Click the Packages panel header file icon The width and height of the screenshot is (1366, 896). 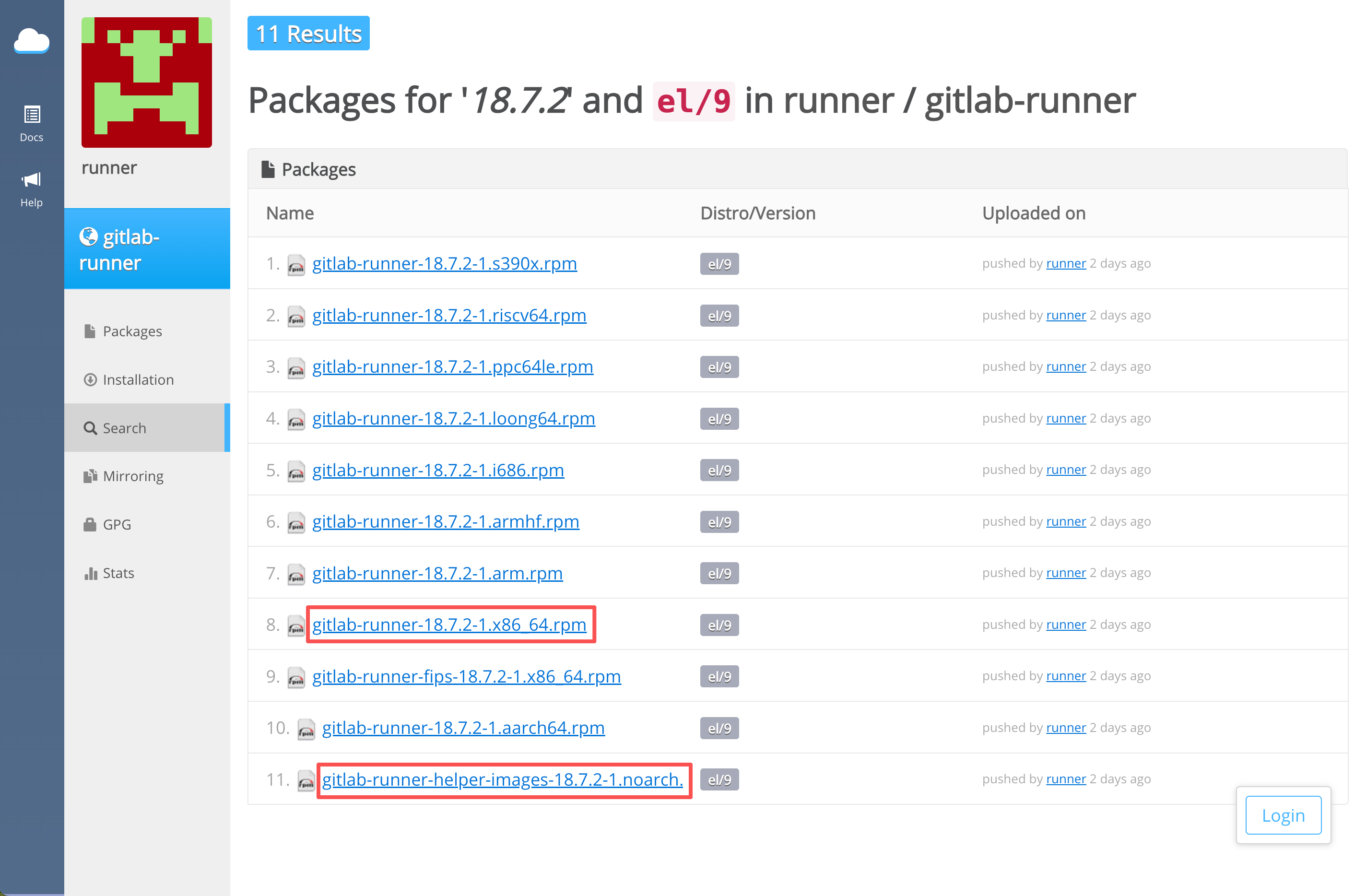click(x=268, y=169)
